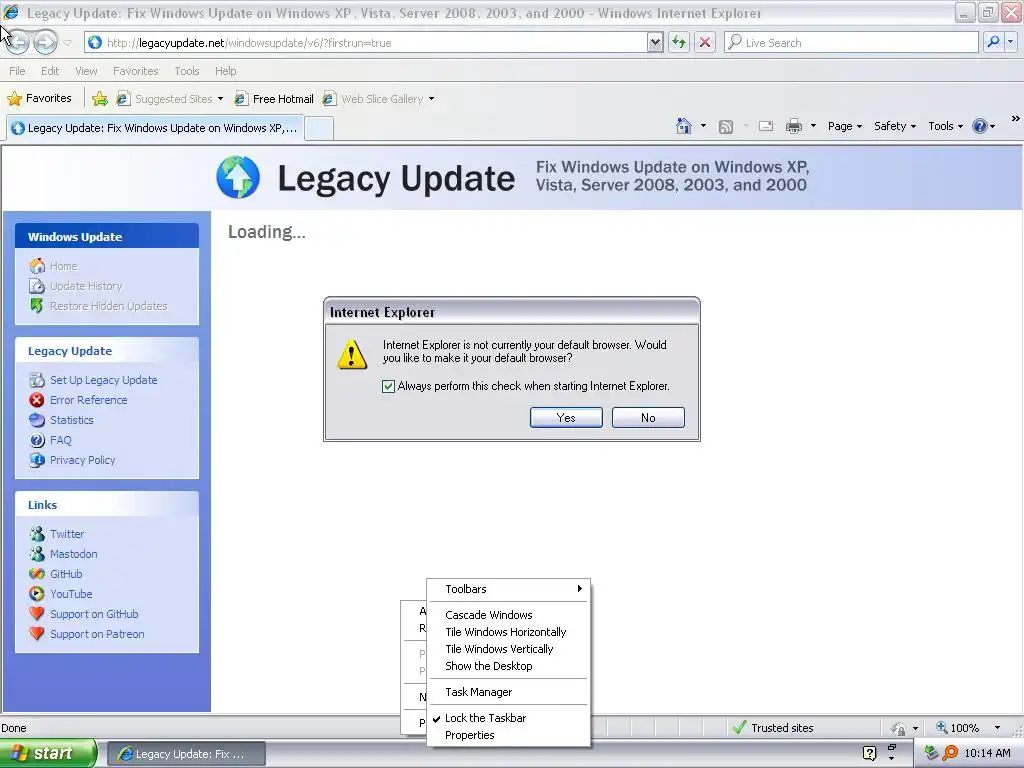The image size is (1024, 768).
Task: Expand the Home button dropdown arrow
Action: point(703,126)
